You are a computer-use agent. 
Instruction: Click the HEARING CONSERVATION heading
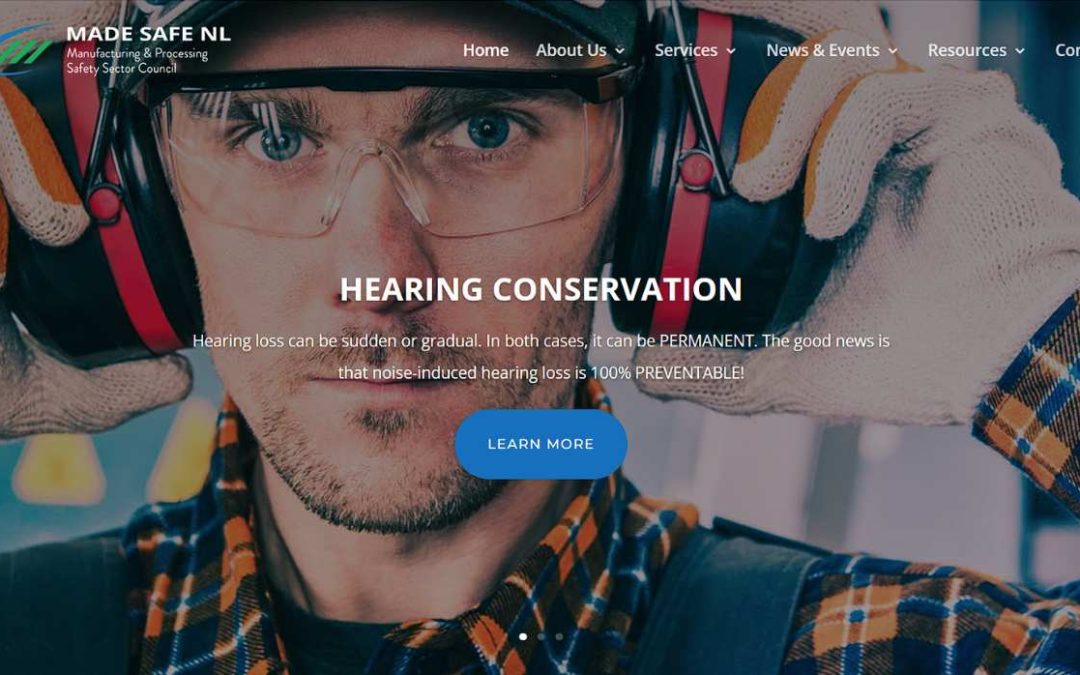(541, 289)
